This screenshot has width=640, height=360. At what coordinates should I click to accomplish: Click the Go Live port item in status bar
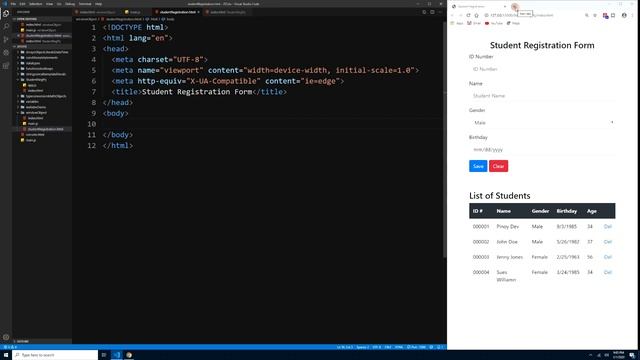pos(416,347)
